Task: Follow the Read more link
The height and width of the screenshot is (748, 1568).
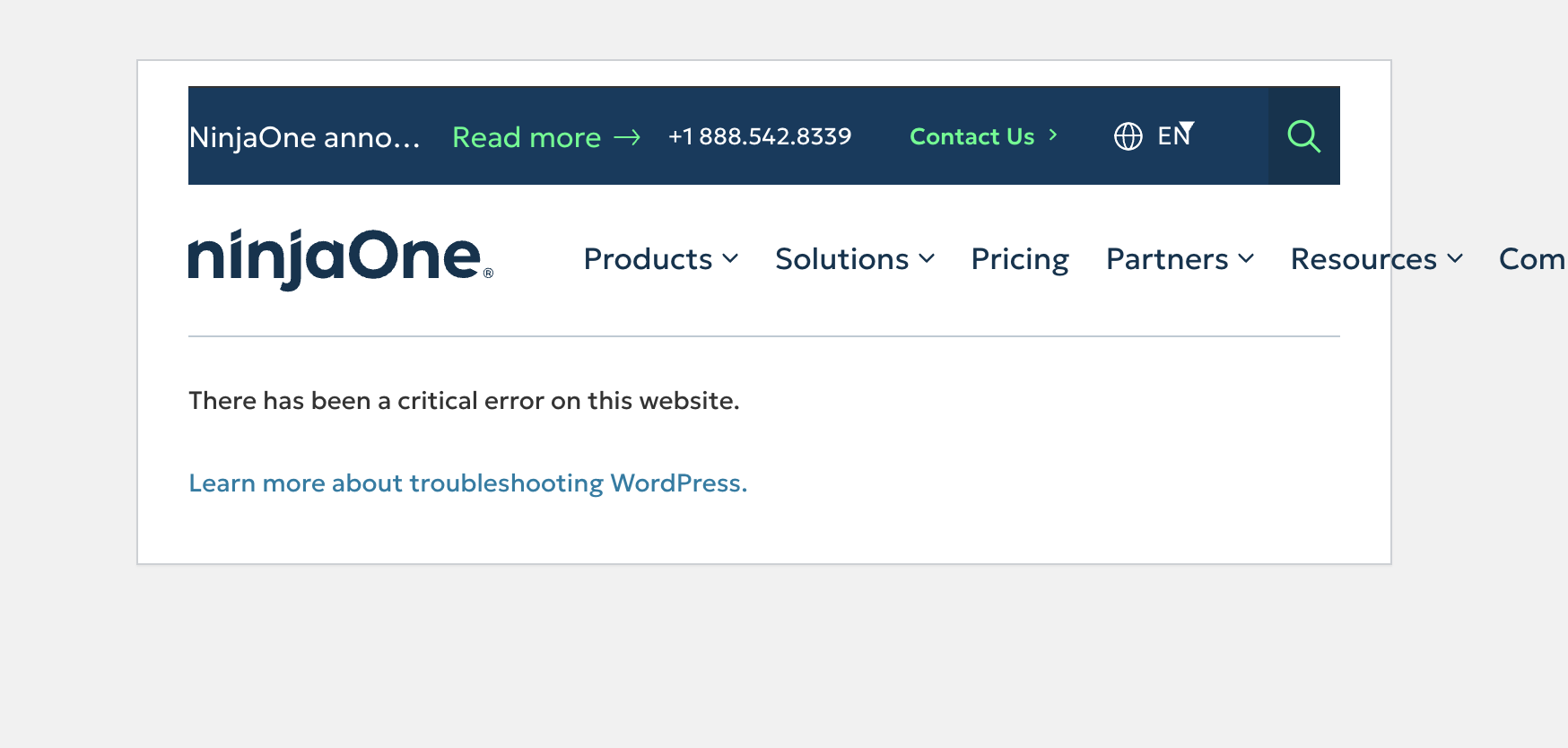Action: (x=527, y=137)
